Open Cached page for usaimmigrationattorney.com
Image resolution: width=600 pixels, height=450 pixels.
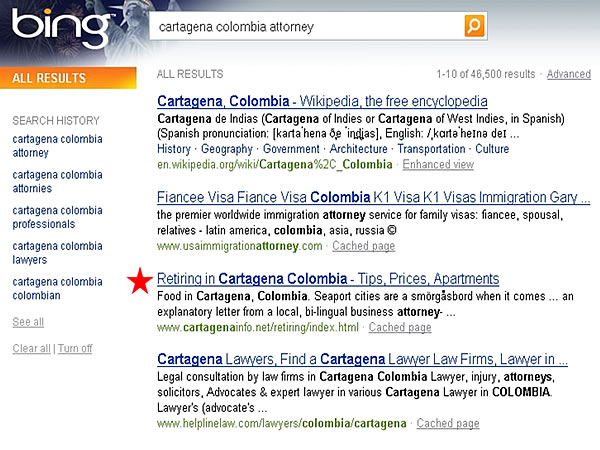pyautogui.click(x=363, y=246)
